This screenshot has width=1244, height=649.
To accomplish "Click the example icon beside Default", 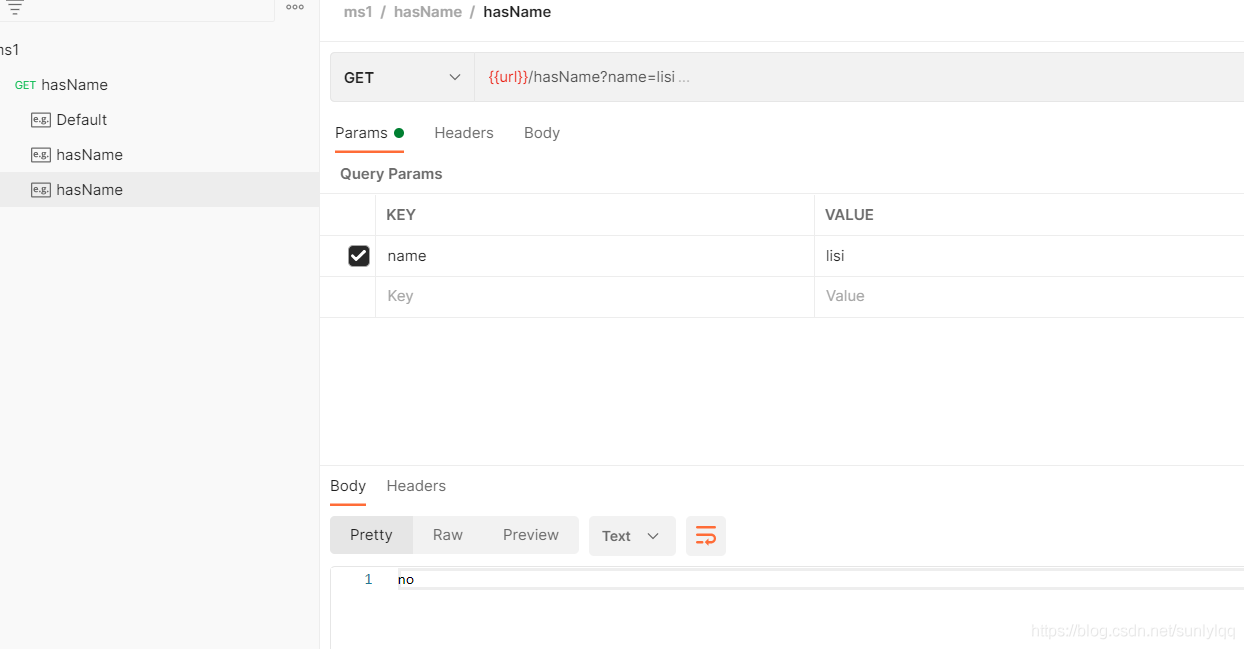I will [x=41, y=120].
